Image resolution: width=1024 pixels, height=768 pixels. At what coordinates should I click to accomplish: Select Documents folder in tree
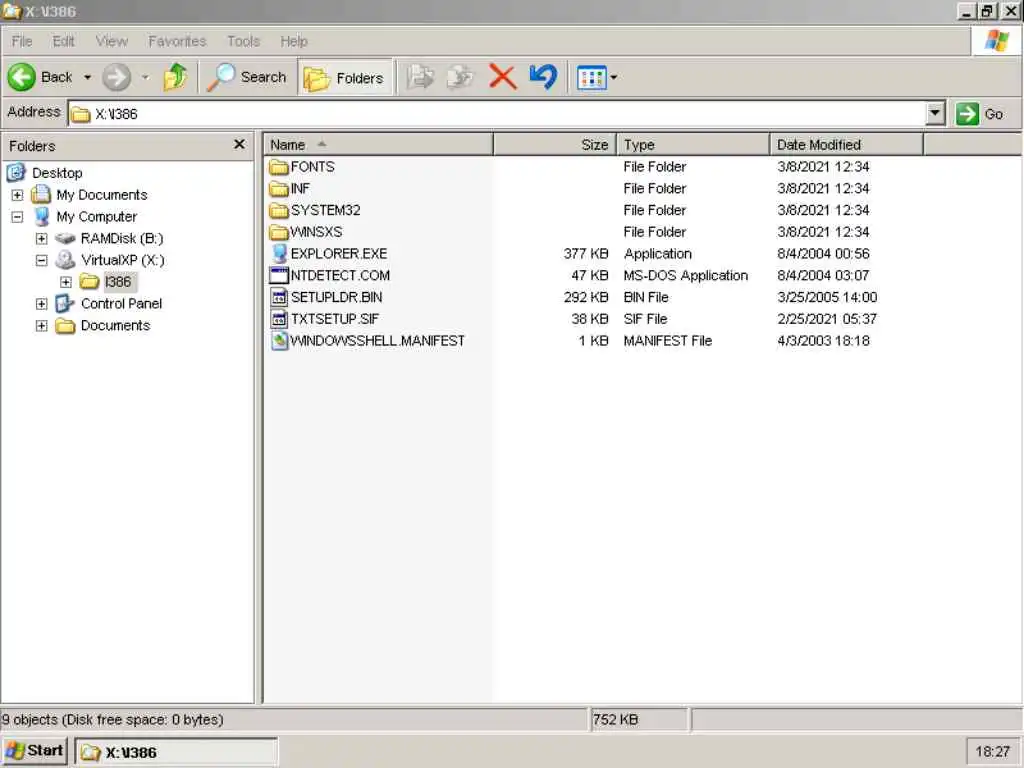pos(115,325)
